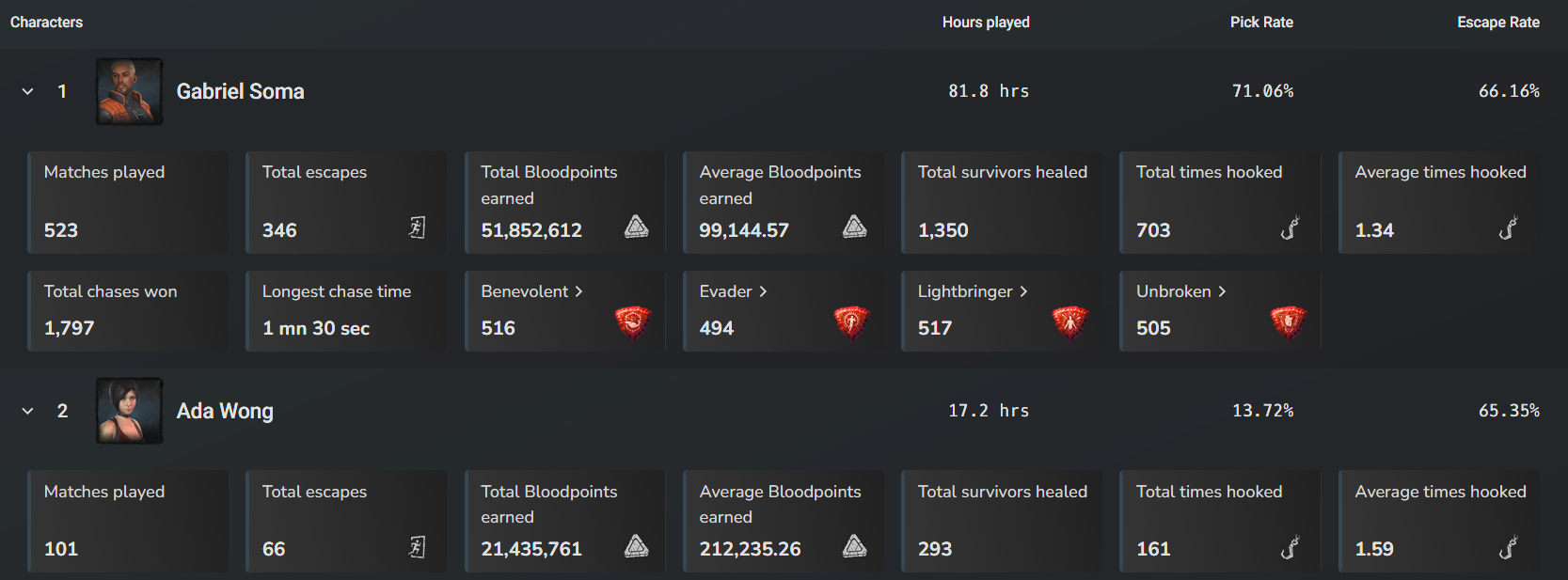The width and height of the screenshot is (1568, 580).
Task: Select Ada's 65.35% escape rate
Action: [x=1509, y=411]
